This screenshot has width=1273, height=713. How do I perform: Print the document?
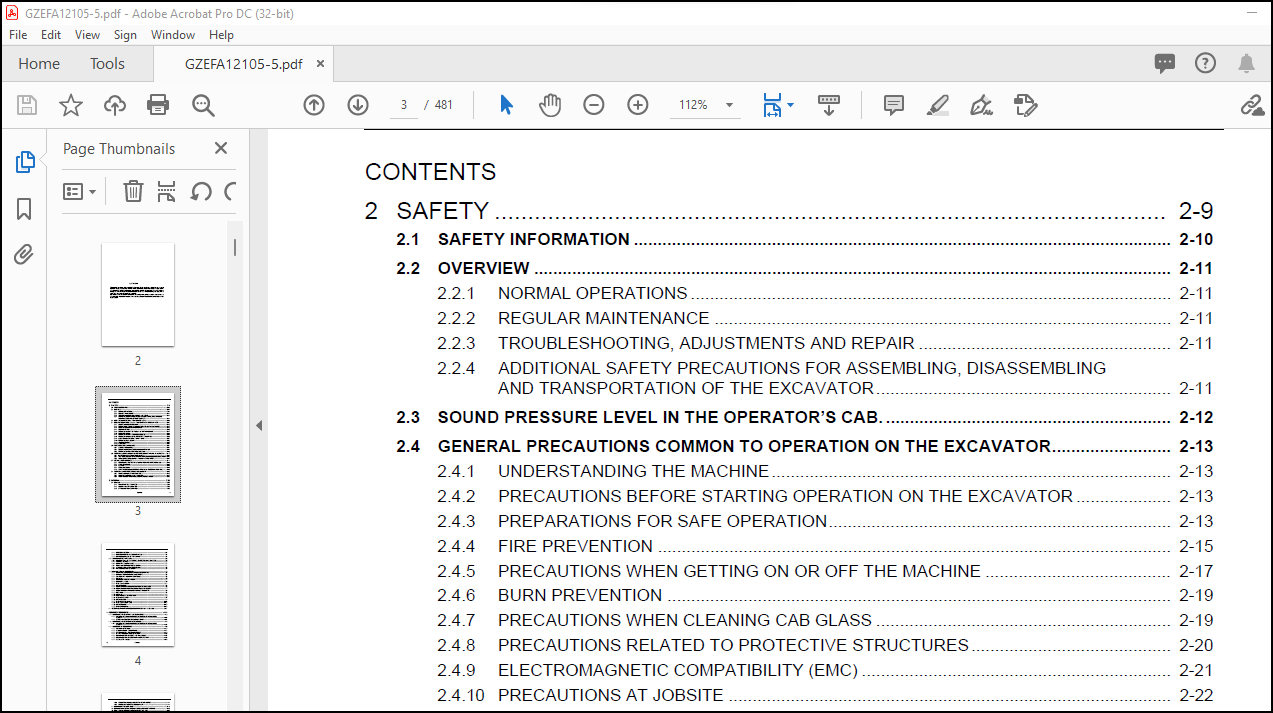point(158,105)
